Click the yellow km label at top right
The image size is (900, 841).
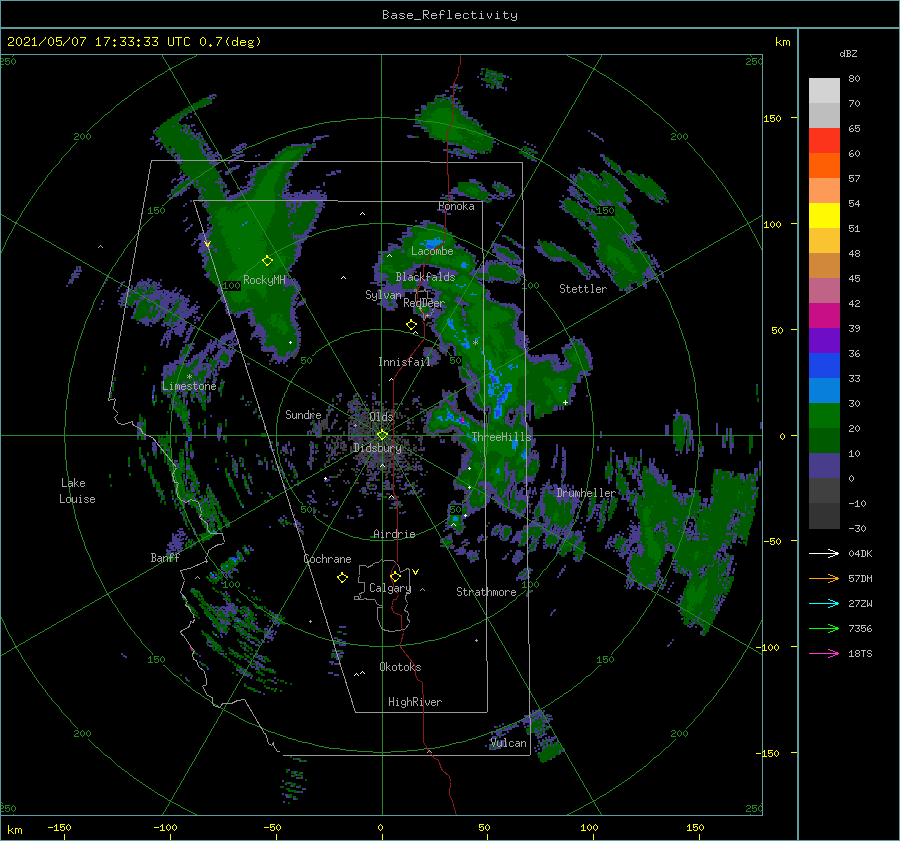coord(783,42)
